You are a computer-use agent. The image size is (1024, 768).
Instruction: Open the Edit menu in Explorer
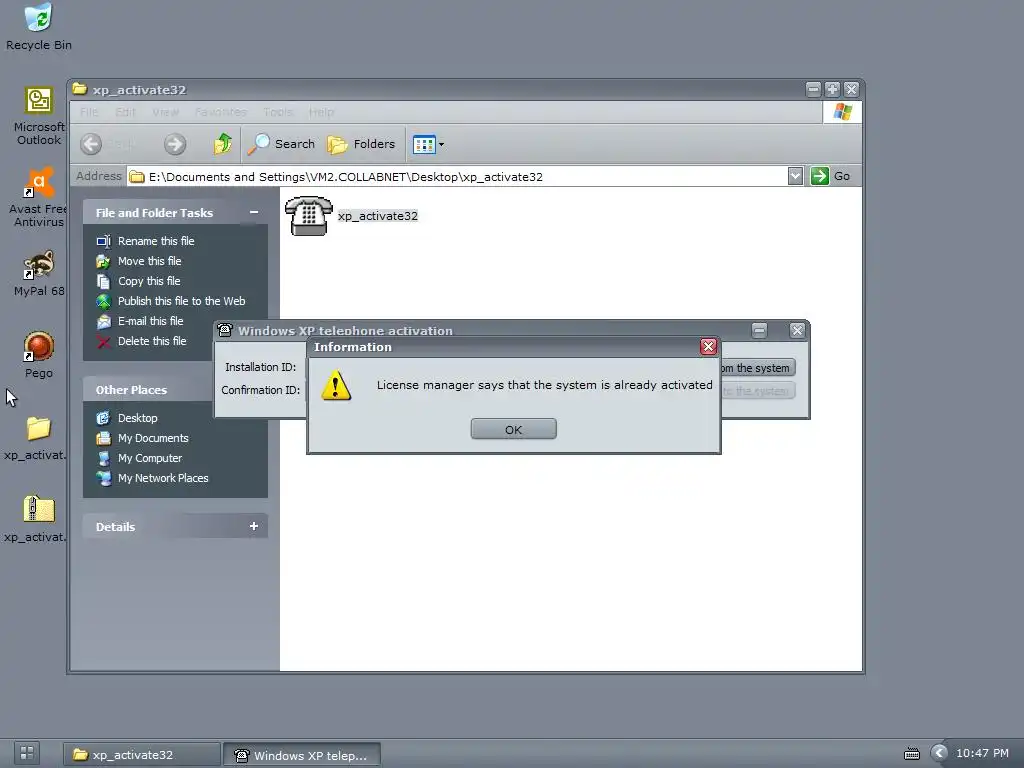click(125, 112)
